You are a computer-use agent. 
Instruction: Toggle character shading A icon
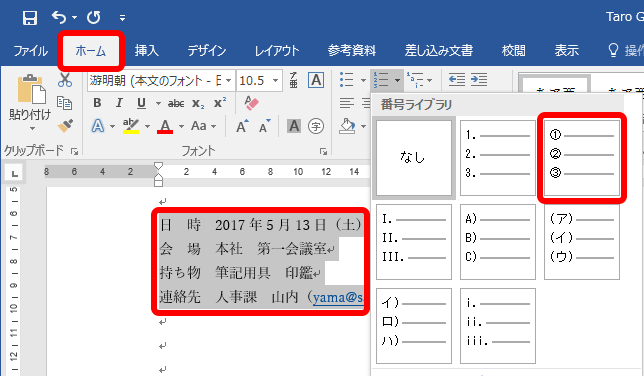(294, 126)
